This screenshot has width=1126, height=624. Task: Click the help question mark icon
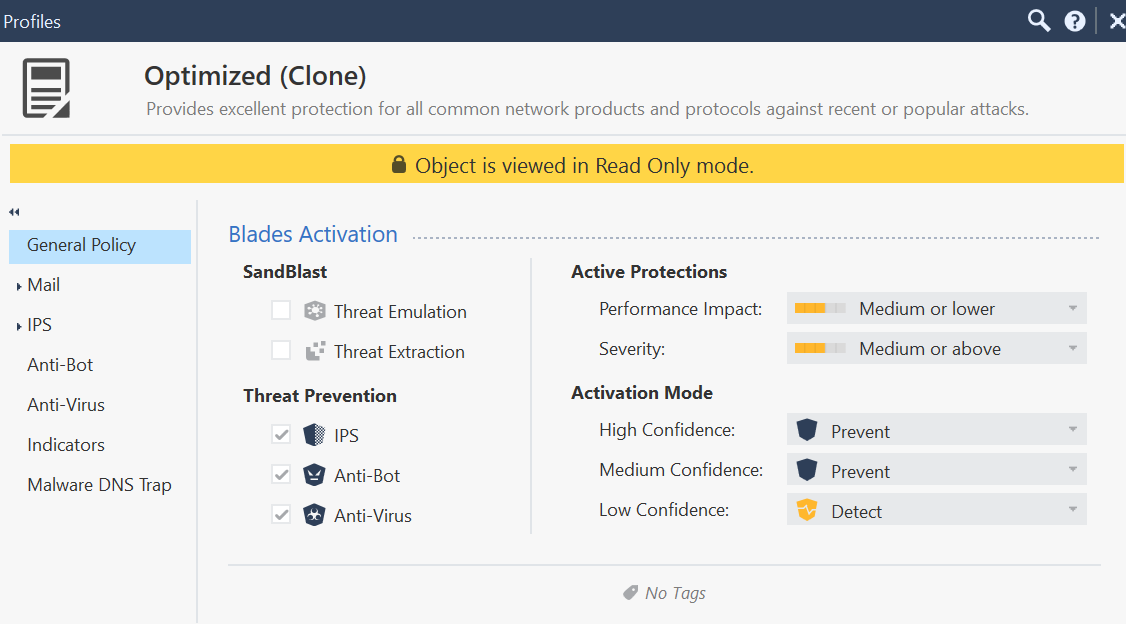pyautogui.click(x=1074, y=20)
